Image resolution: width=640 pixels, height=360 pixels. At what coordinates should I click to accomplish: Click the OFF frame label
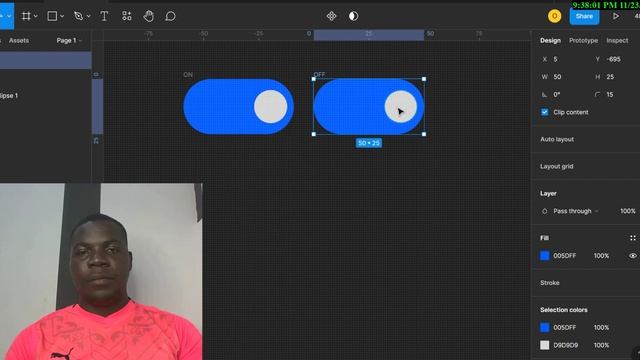319,75
